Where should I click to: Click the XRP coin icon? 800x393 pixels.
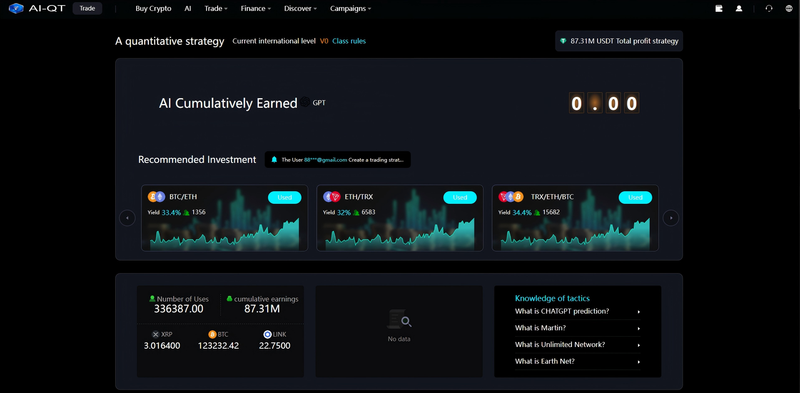pos(156,334)
